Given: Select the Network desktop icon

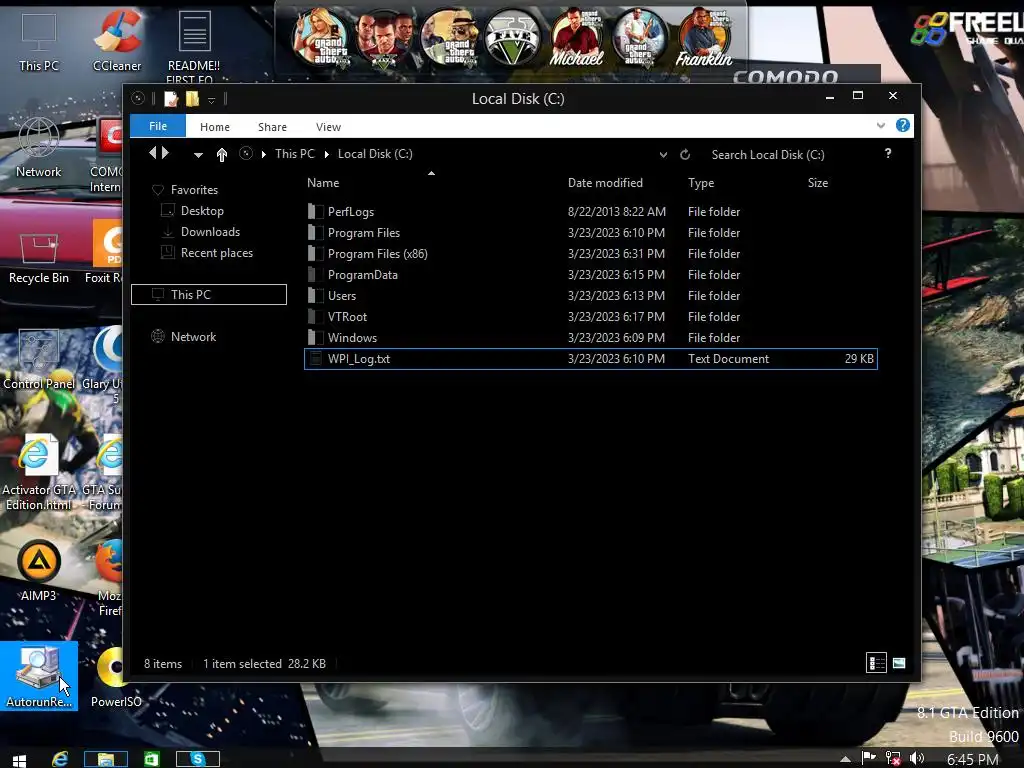Looking at the screenshot, I should pyautogui.click(x=39, y=148).
